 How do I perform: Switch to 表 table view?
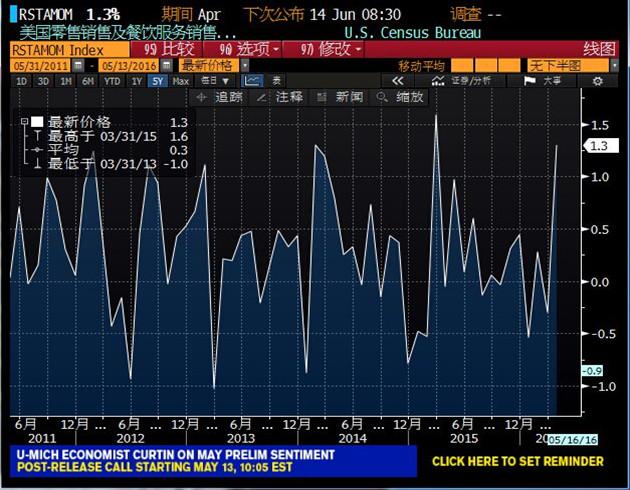(x=276, y=81)
